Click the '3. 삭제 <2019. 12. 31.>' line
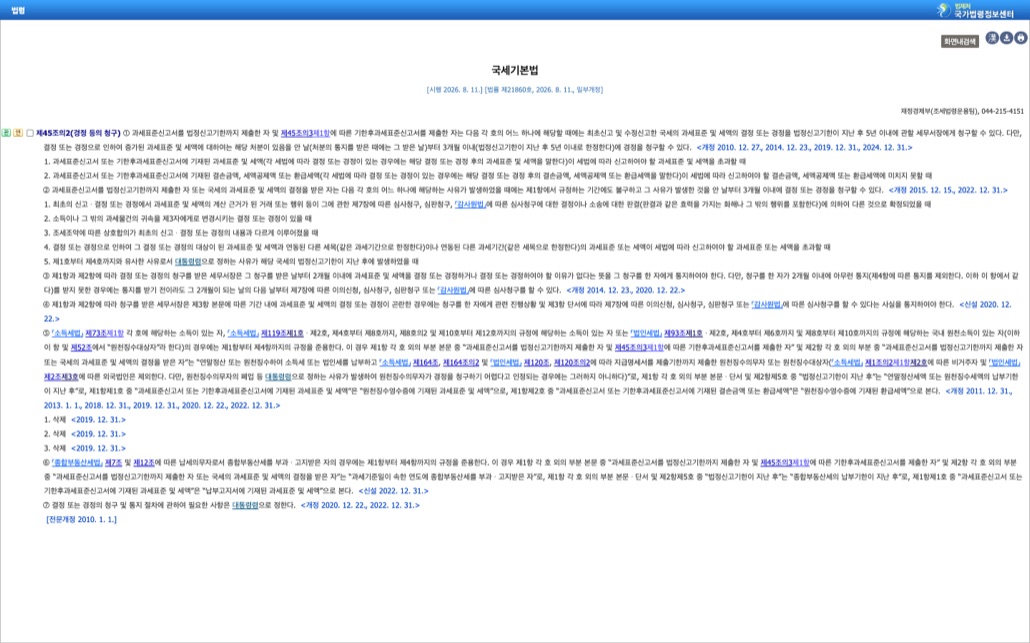 (x=85, y=449)
